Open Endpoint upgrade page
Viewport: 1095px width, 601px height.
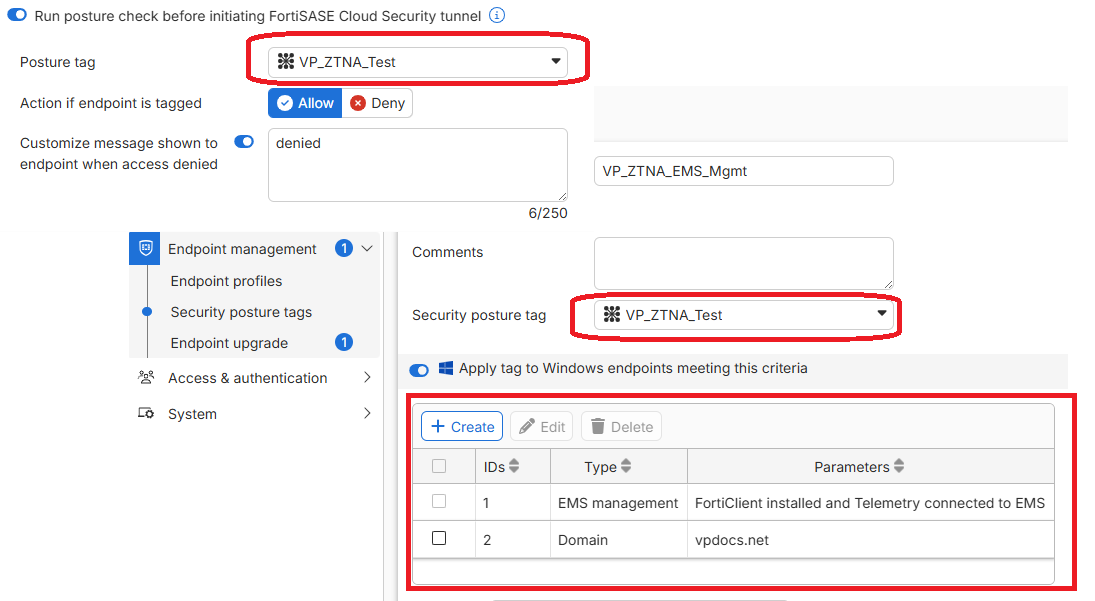click(x=229, y=343)
